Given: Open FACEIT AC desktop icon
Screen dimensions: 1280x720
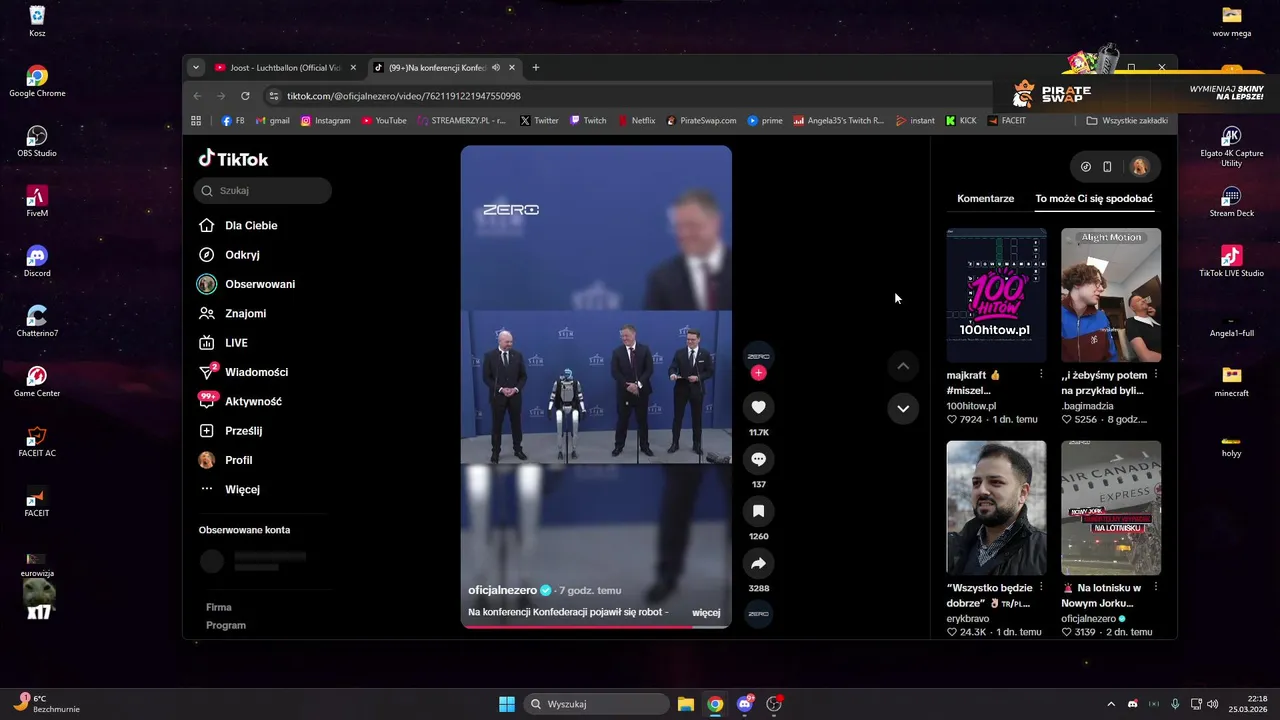Looking at the screenshot, I should 37,442.
